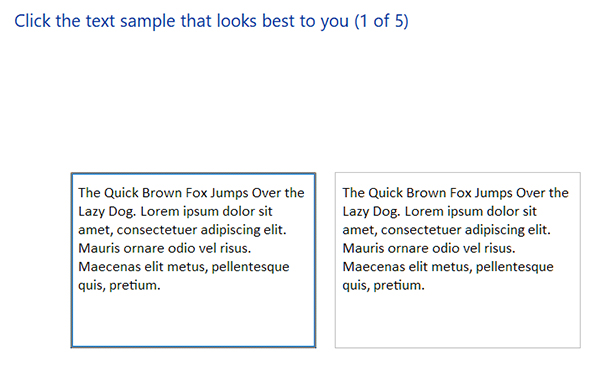Click empty area below text in right sample
The image size is (600, 371).
458,319
